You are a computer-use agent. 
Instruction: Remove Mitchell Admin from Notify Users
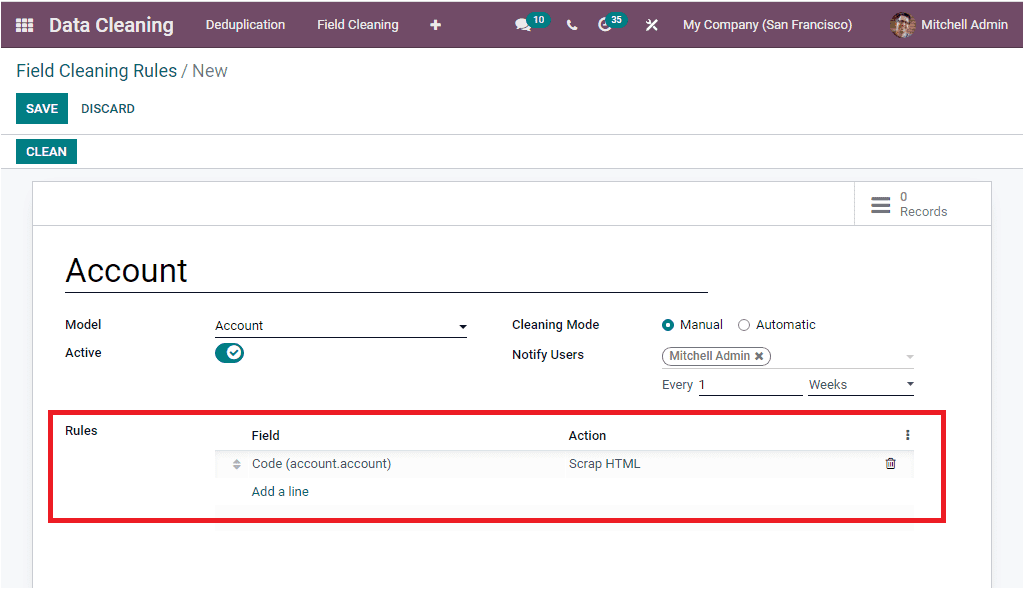click(758, 356)
